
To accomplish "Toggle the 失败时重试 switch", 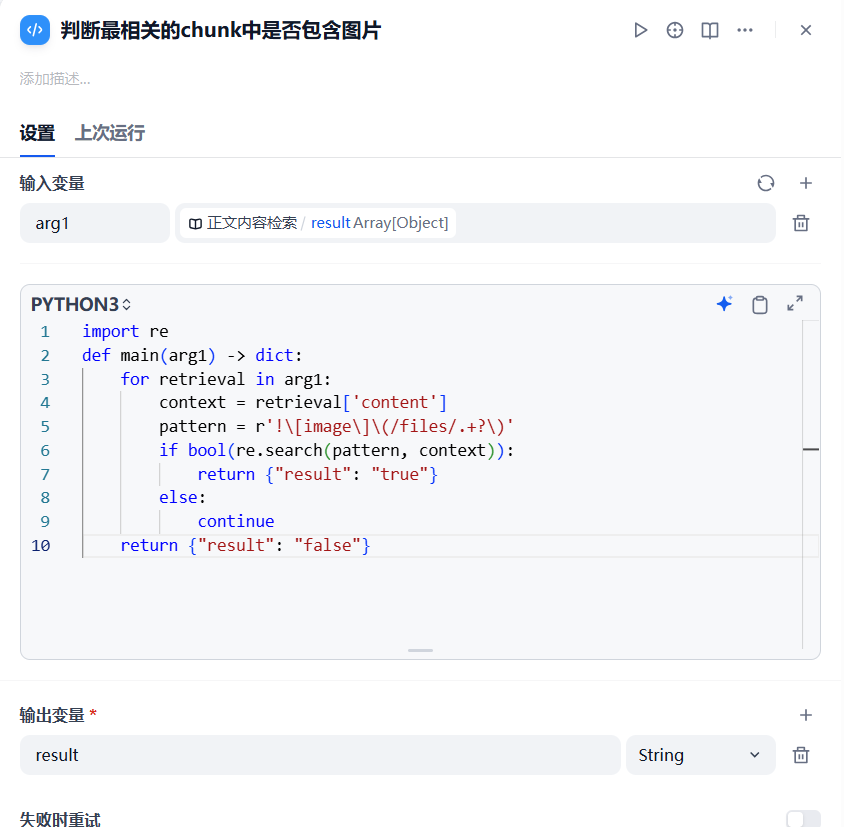I will [803, 819].
